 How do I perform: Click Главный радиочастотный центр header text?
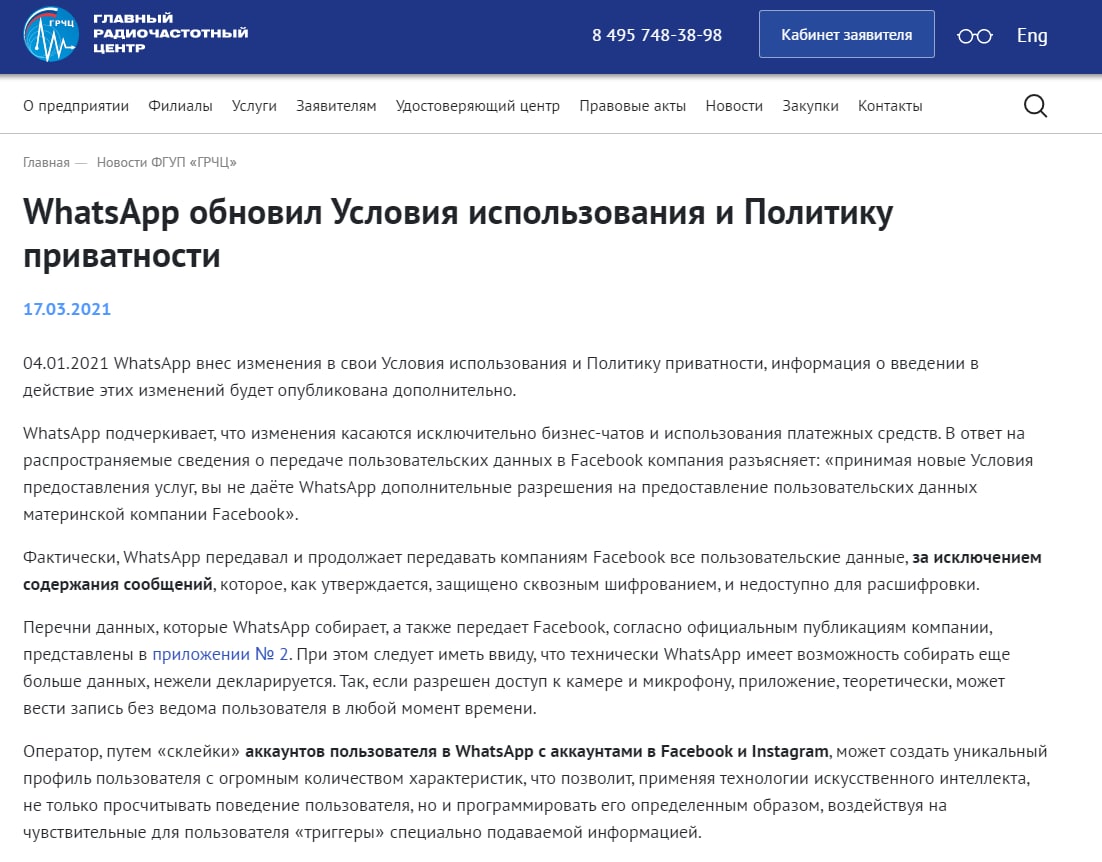tap(171, 33)
